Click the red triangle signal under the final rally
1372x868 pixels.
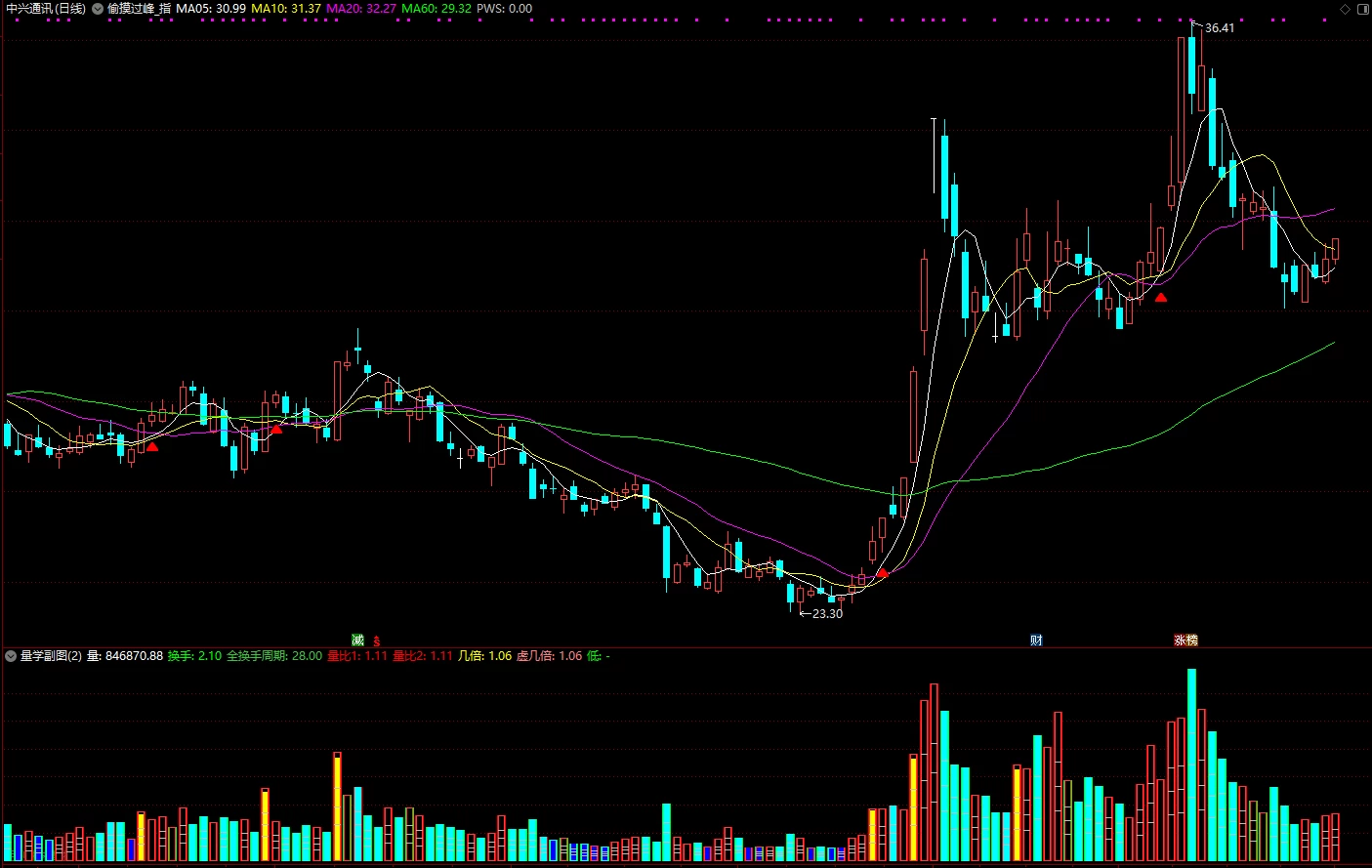pyautogui.click(x=1161, y=297)
